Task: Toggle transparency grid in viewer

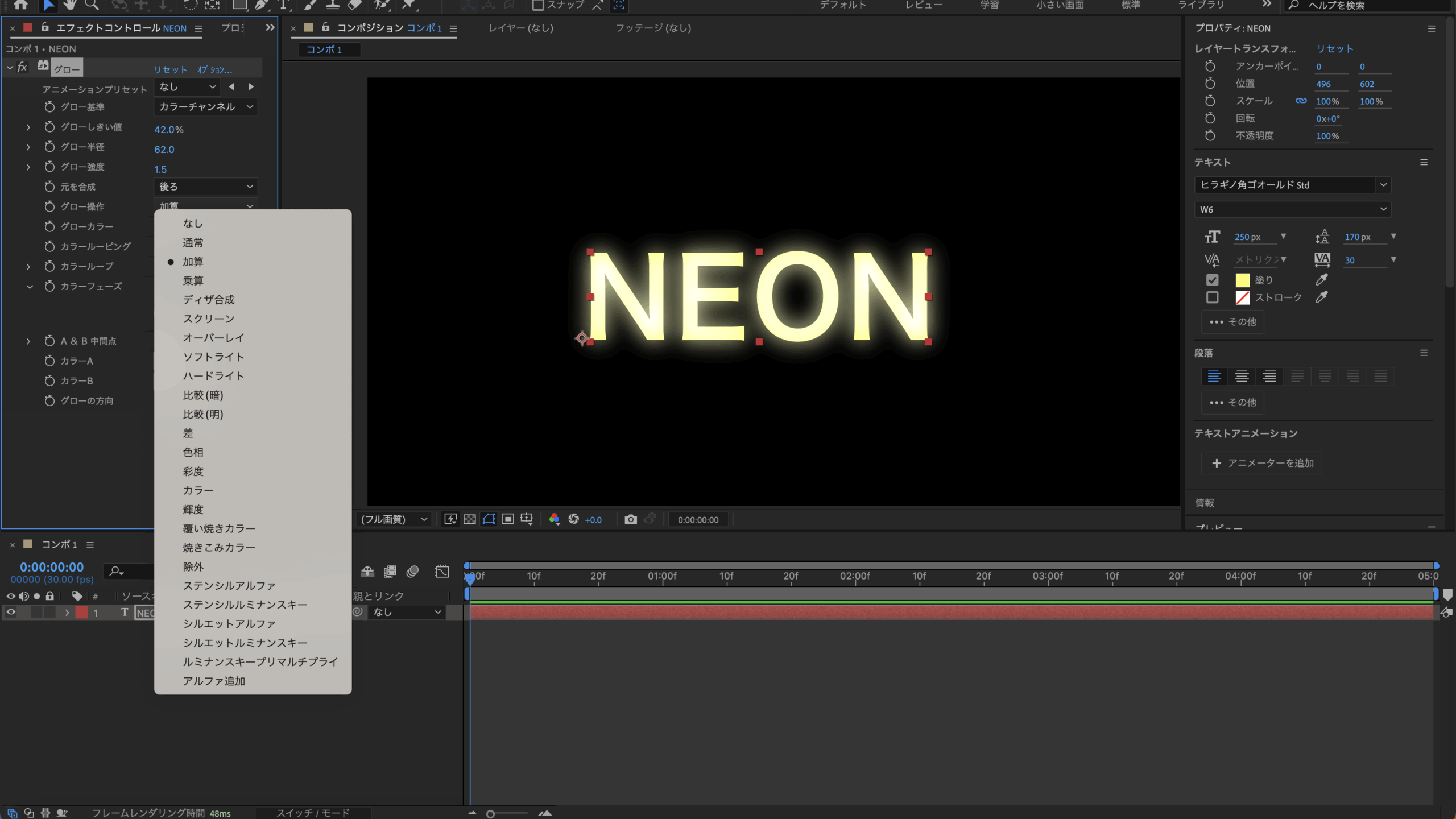Action: (470, 519)
